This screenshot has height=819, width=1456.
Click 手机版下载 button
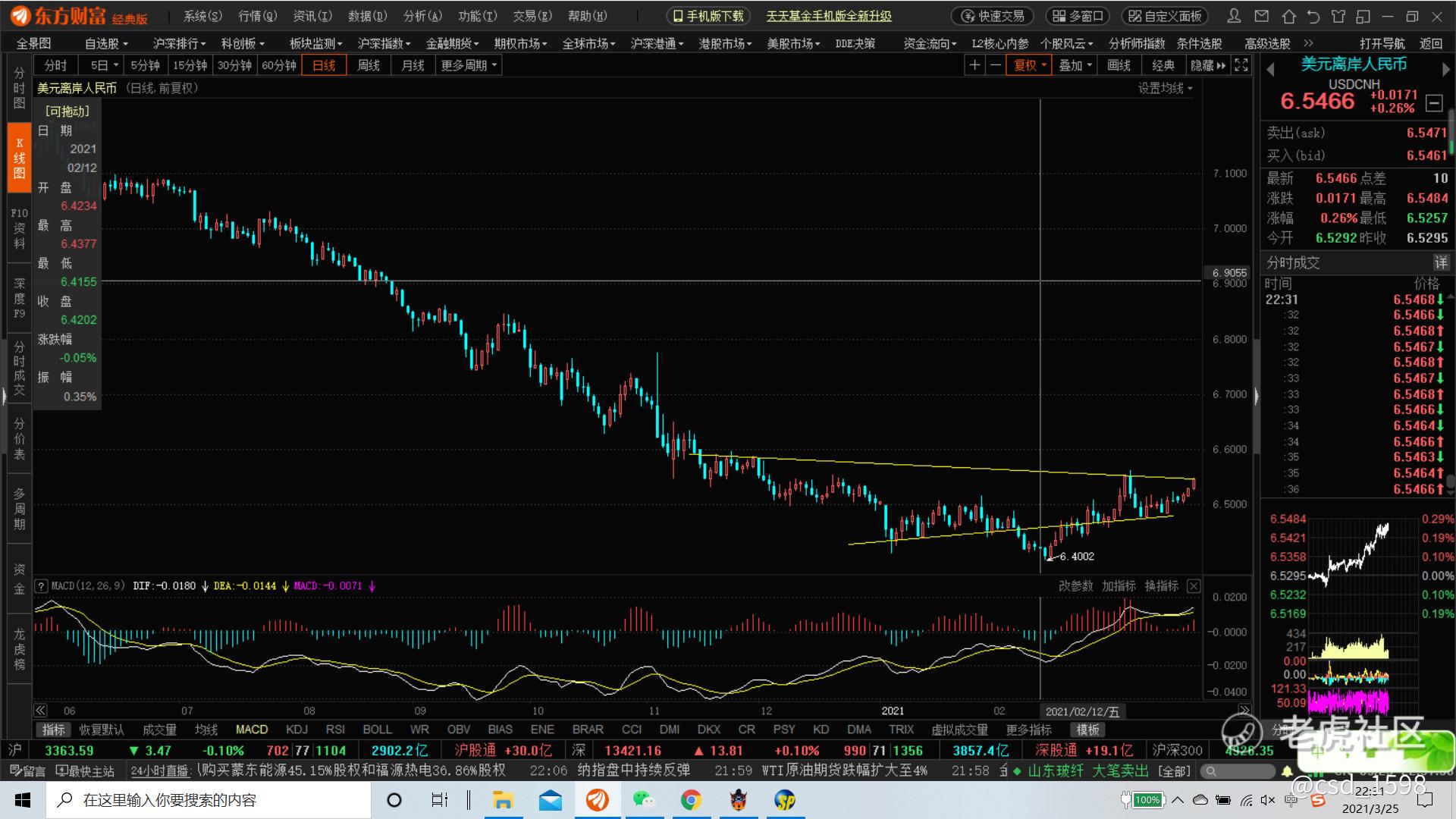click(709, 16)
